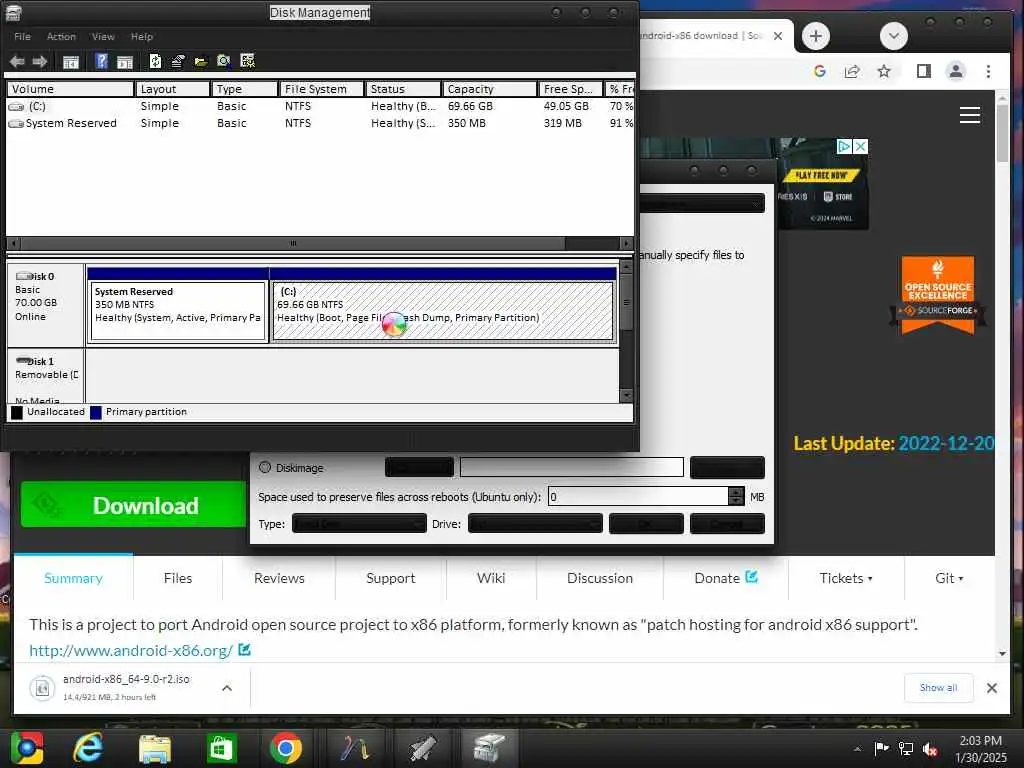
Task: Select the System Reserved partition on Disk 0
Action: (178, 312)
